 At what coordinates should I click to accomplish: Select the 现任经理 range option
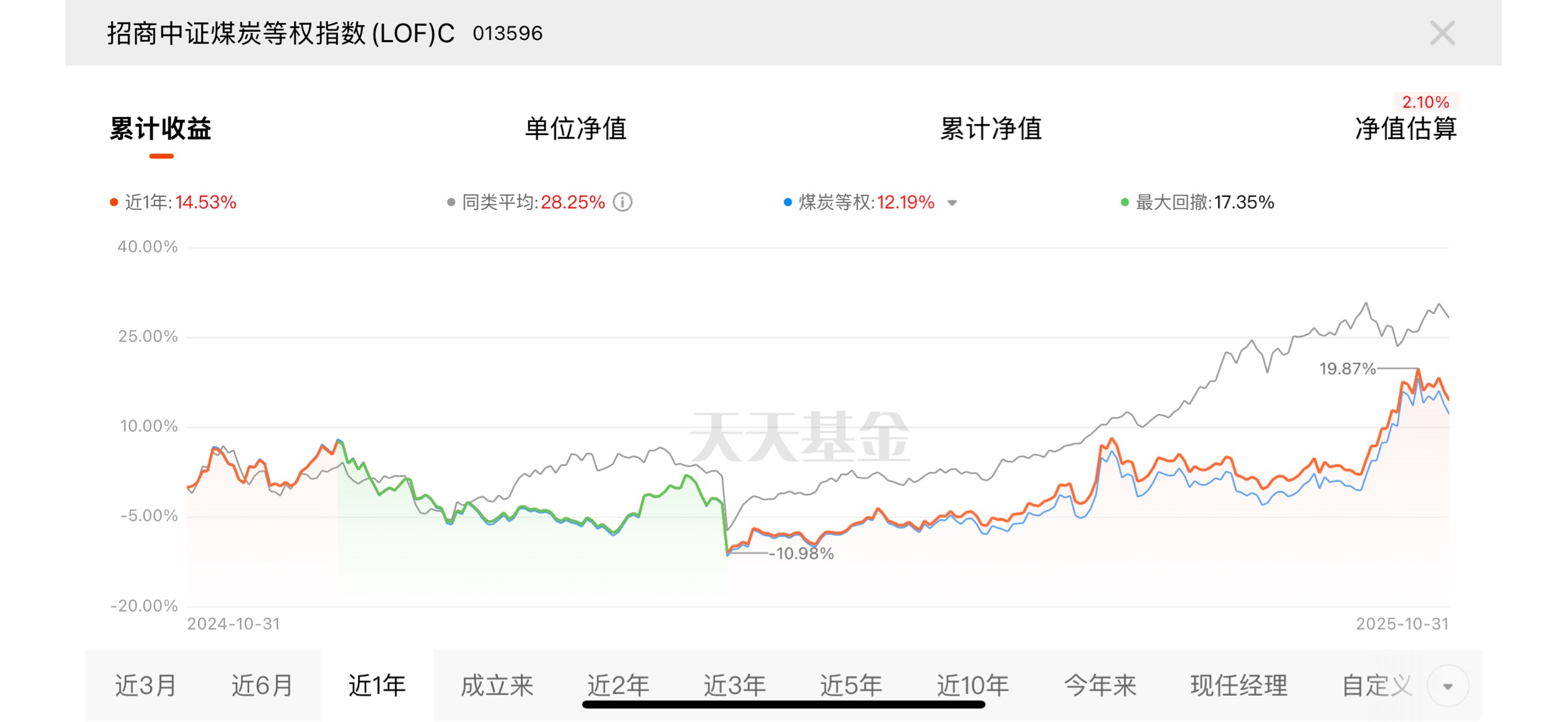click(x=1239, y=686)
